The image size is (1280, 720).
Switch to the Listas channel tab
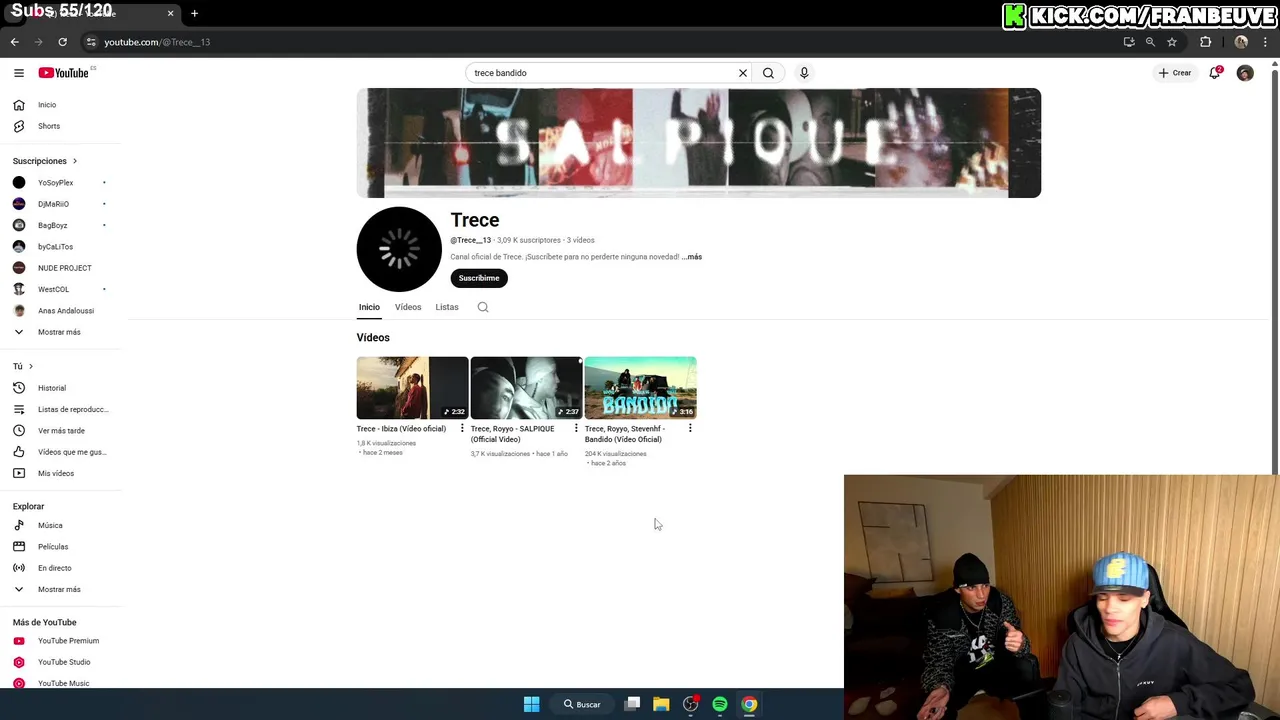[447, 307]
